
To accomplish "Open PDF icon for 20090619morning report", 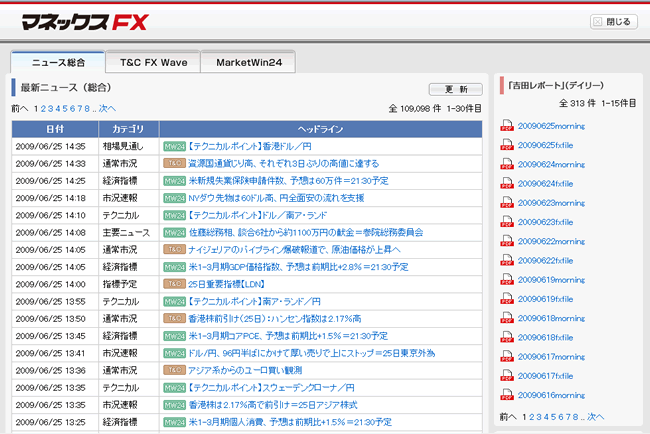I will tap(507, 280).
